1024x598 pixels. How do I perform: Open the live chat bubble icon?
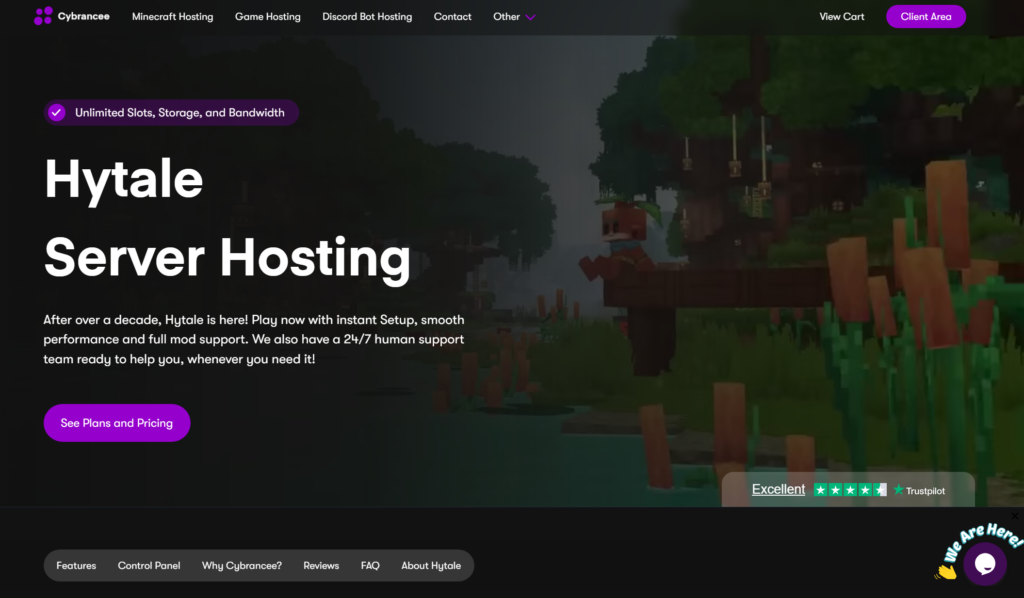pos(986,563)
